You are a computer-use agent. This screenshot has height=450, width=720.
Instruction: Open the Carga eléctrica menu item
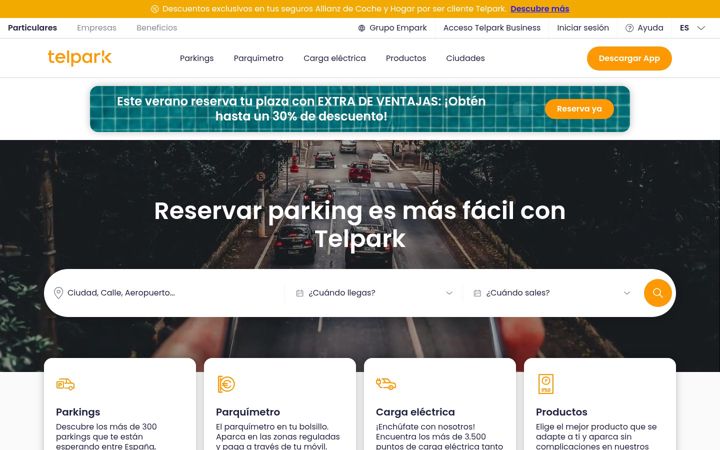tap(335, 58)
